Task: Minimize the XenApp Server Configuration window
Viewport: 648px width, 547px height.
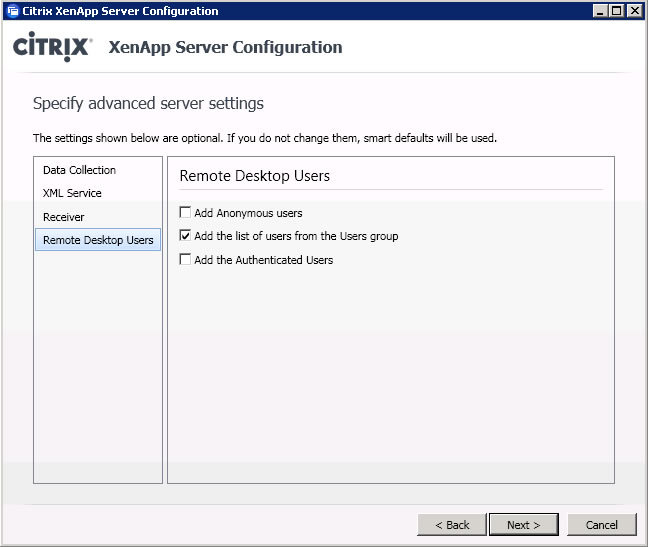Action: [x=600, y=10]
